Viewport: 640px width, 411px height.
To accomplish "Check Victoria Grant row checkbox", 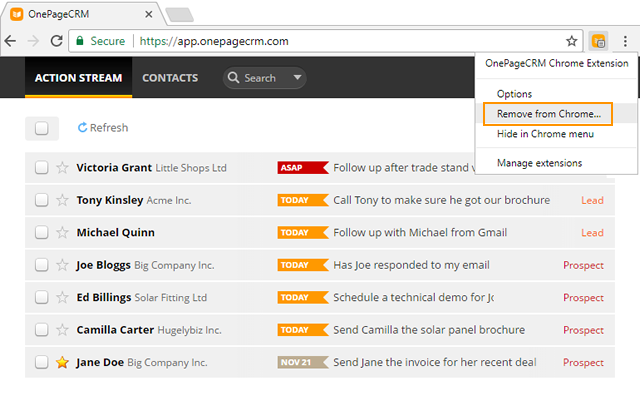I will (x=42, y=167).
